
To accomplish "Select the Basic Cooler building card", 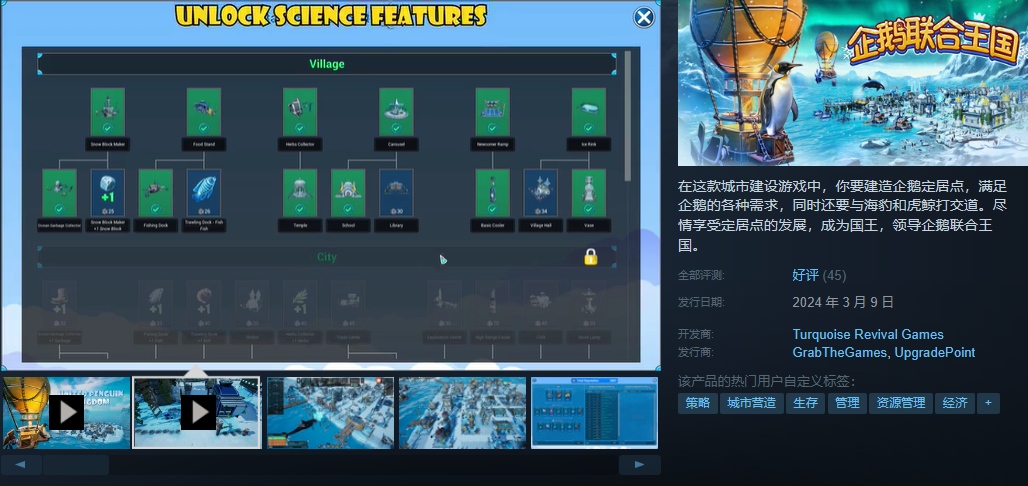I will tap(492, 193).
